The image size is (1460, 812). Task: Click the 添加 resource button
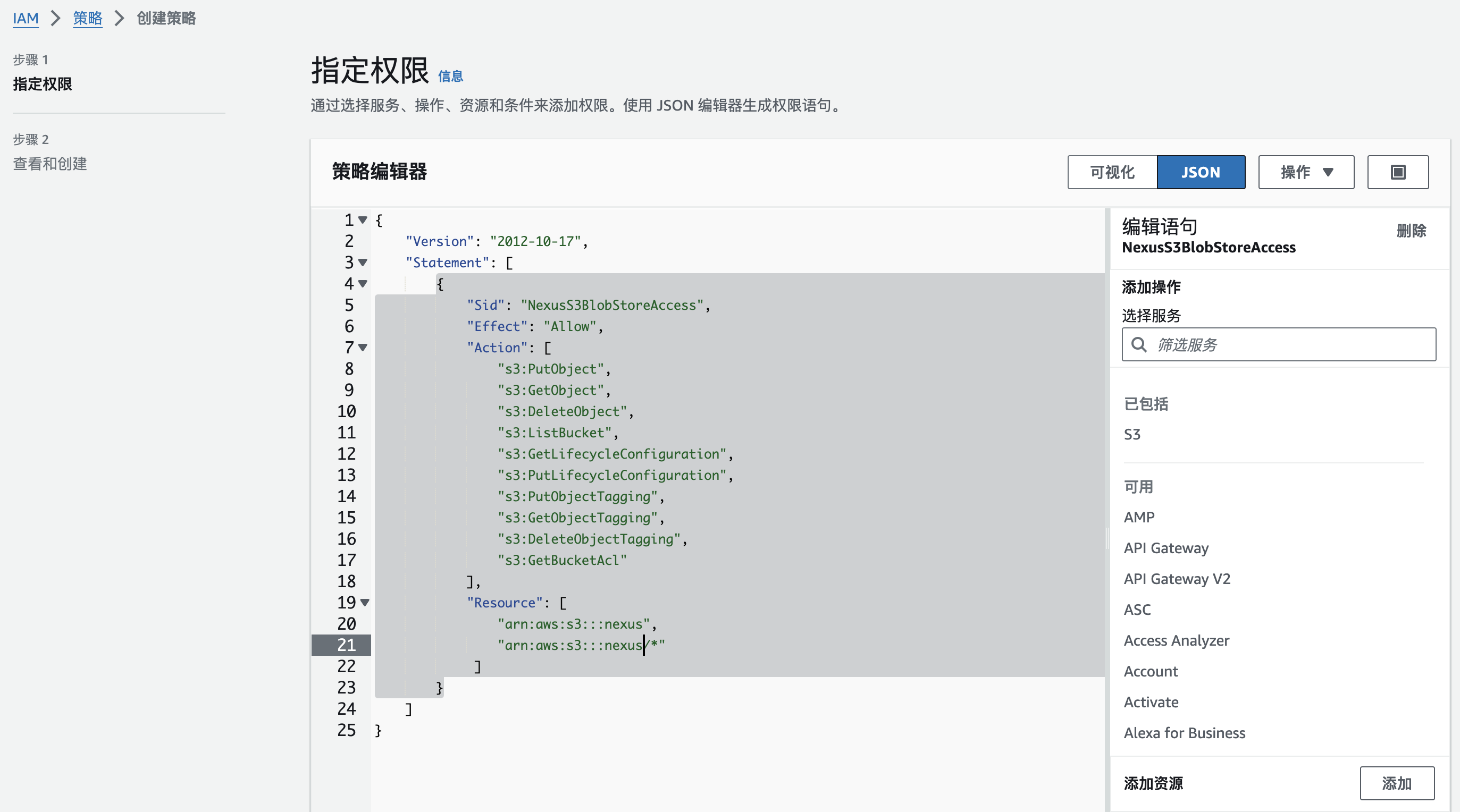click(1397, 783)
